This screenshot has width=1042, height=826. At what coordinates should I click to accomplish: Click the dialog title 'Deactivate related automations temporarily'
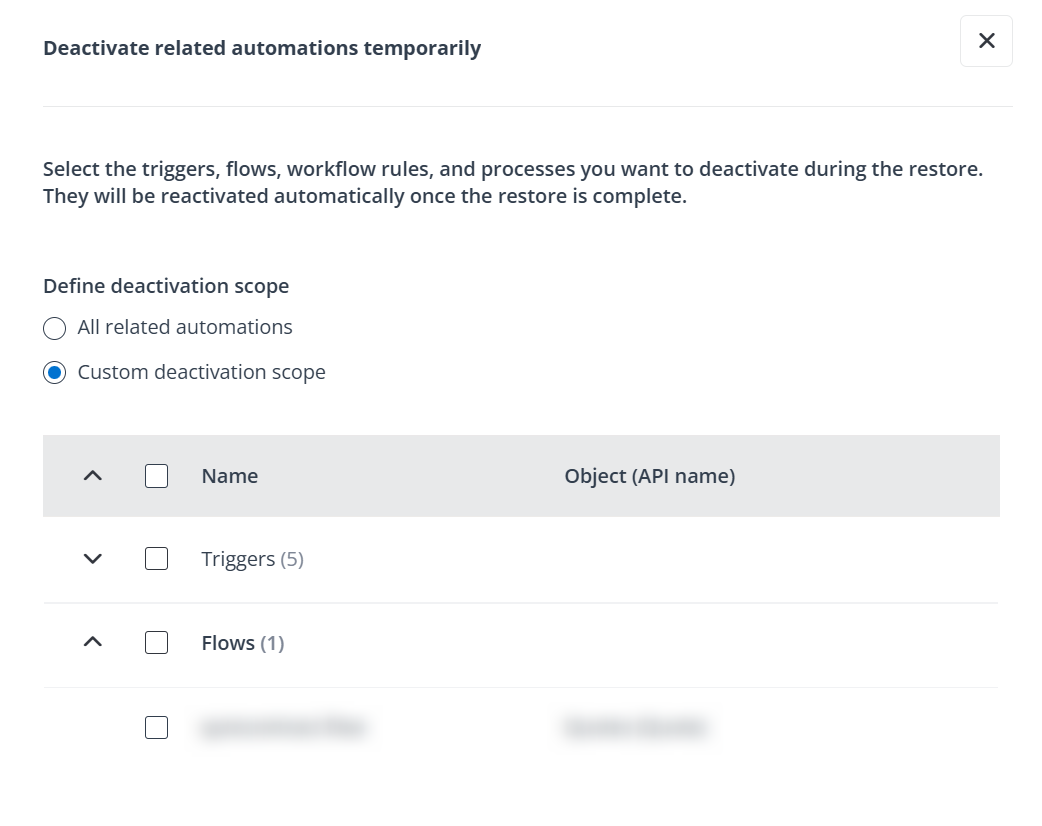click(x=262, y=48)
